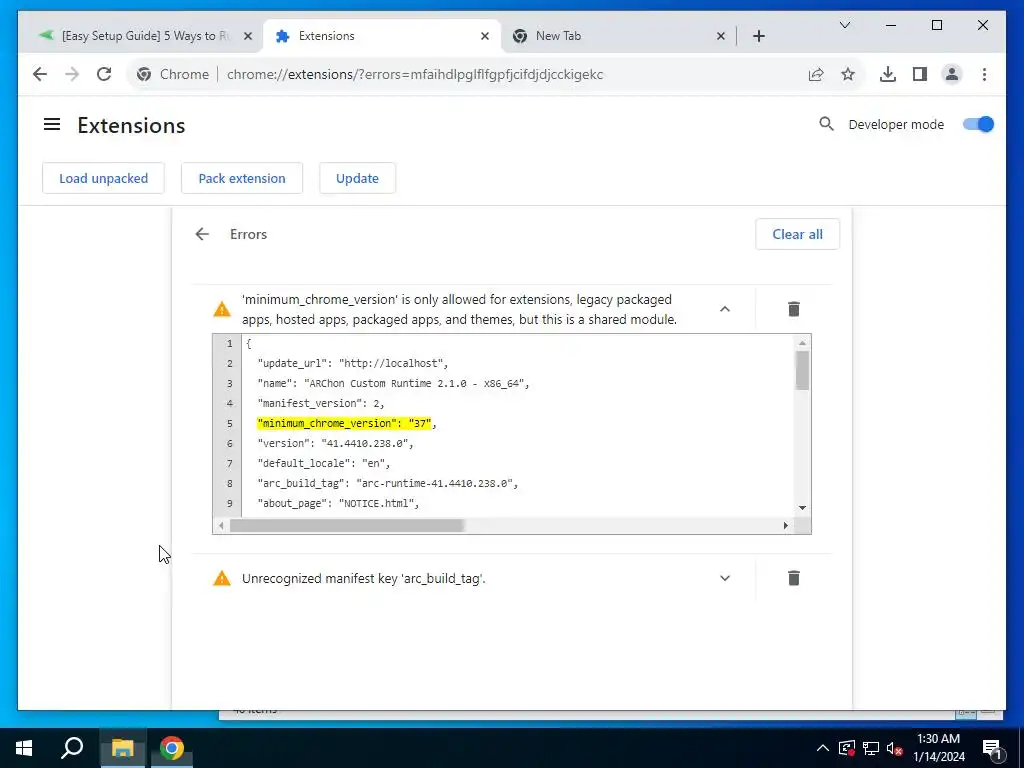
Task: Open Windows taskbar search
Action: coord(72,748)
